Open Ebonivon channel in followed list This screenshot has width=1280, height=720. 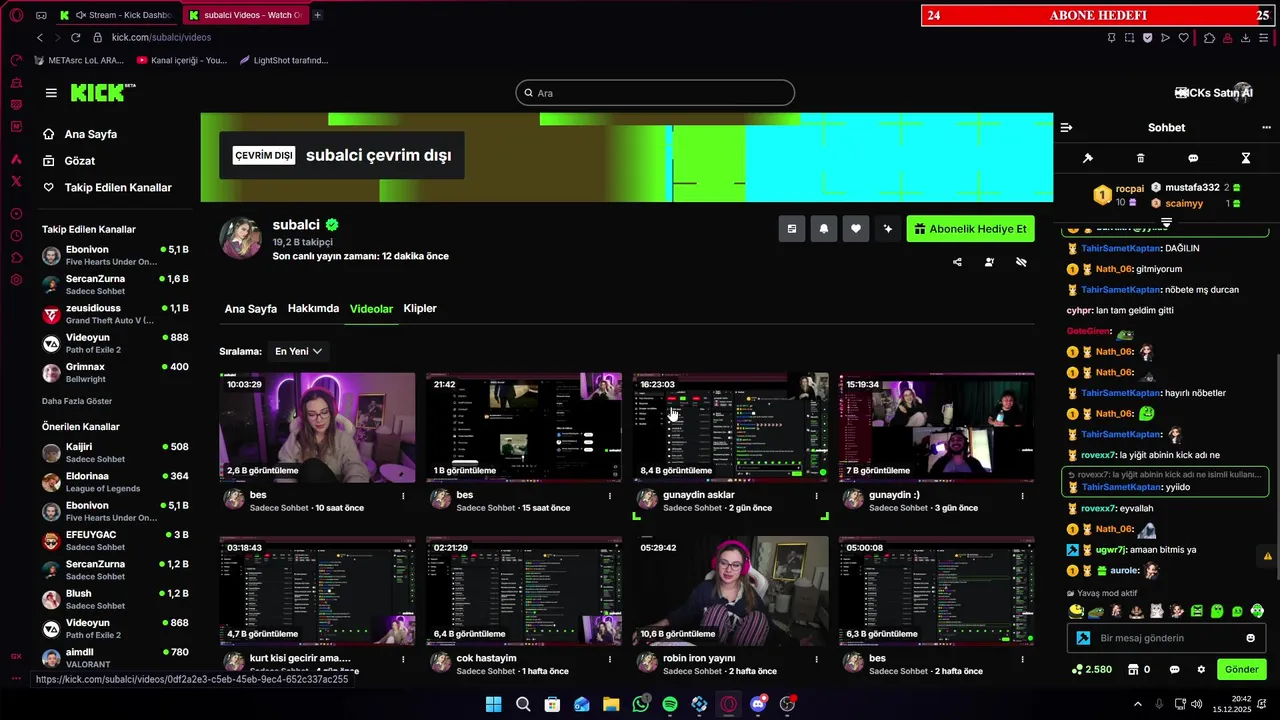pos(115,256)
